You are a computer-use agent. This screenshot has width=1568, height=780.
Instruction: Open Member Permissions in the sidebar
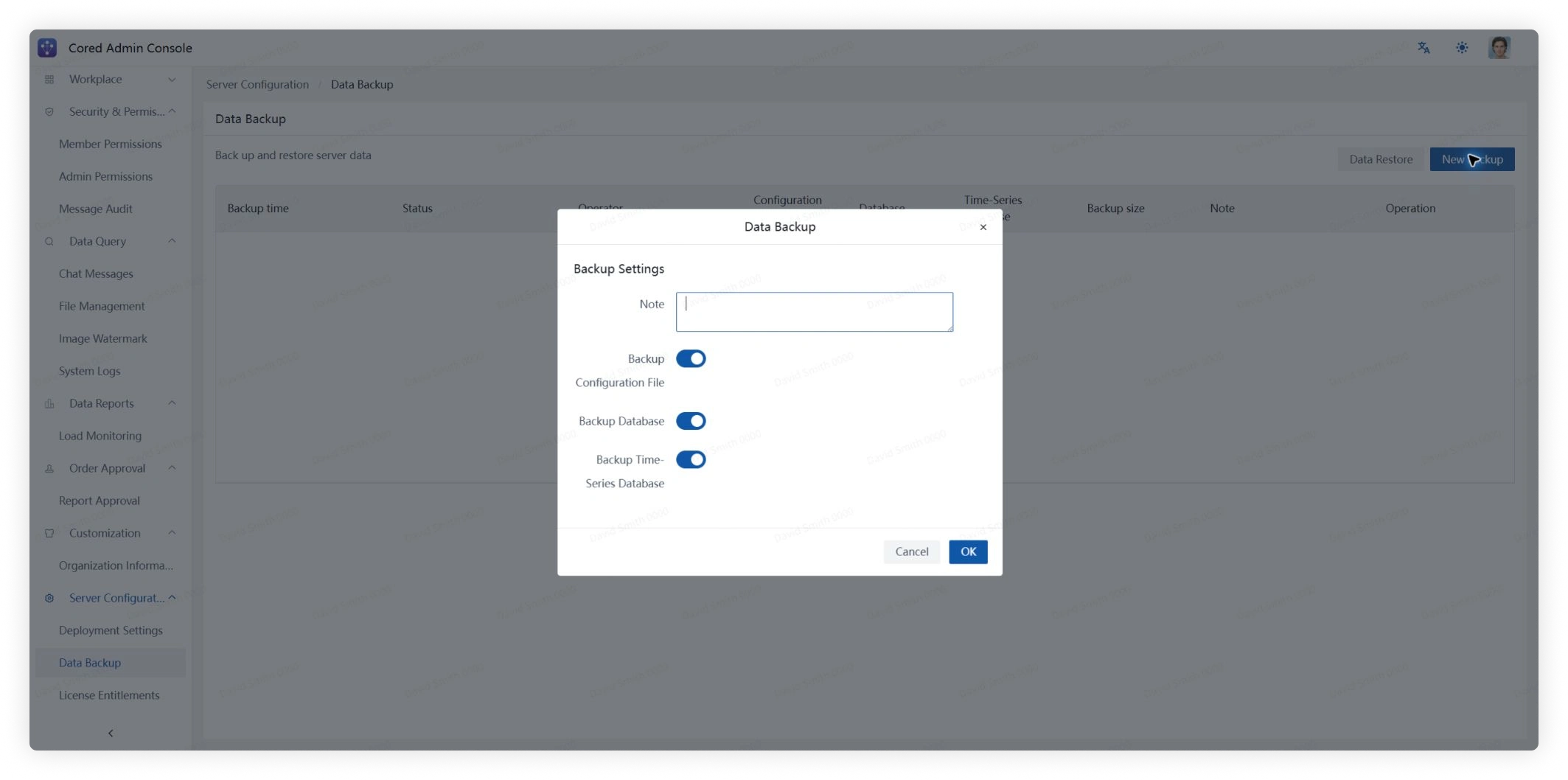[111, 144]
